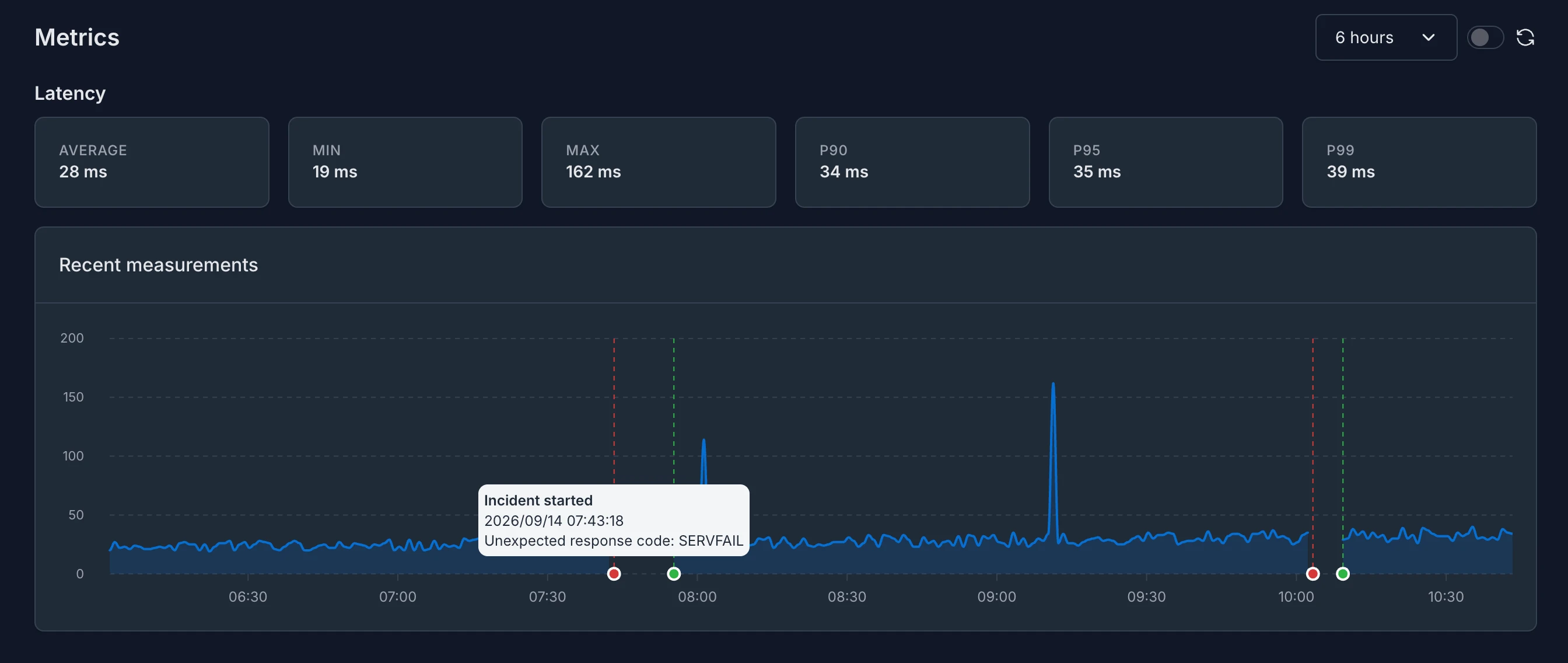This screenshot has width=1568, height=663.
Task: Click the 150 y-axis label
Action: coord(73,397)
